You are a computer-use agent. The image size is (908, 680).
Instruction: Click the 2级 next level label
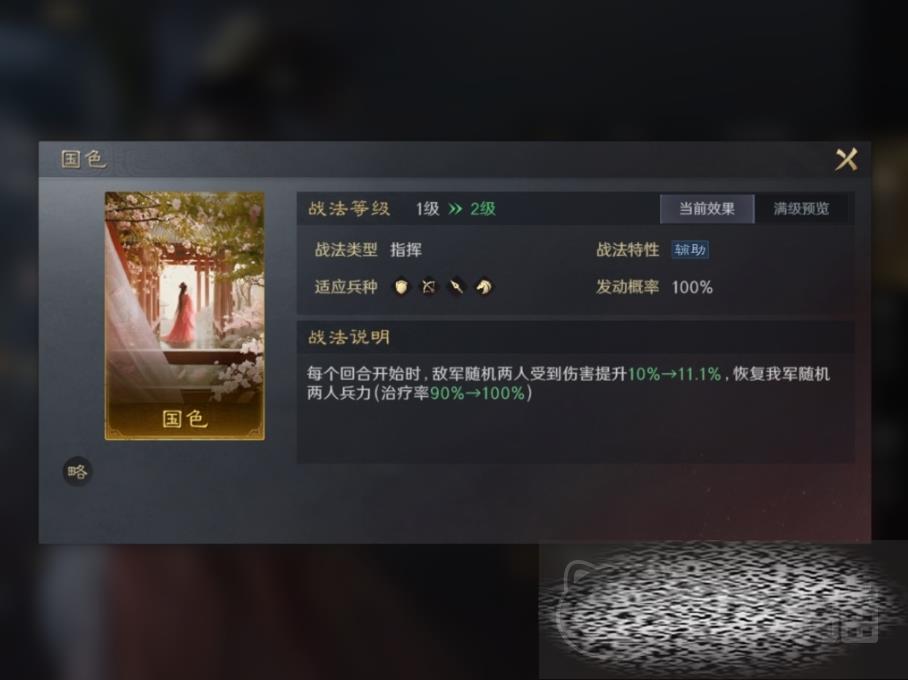(482, 209)
